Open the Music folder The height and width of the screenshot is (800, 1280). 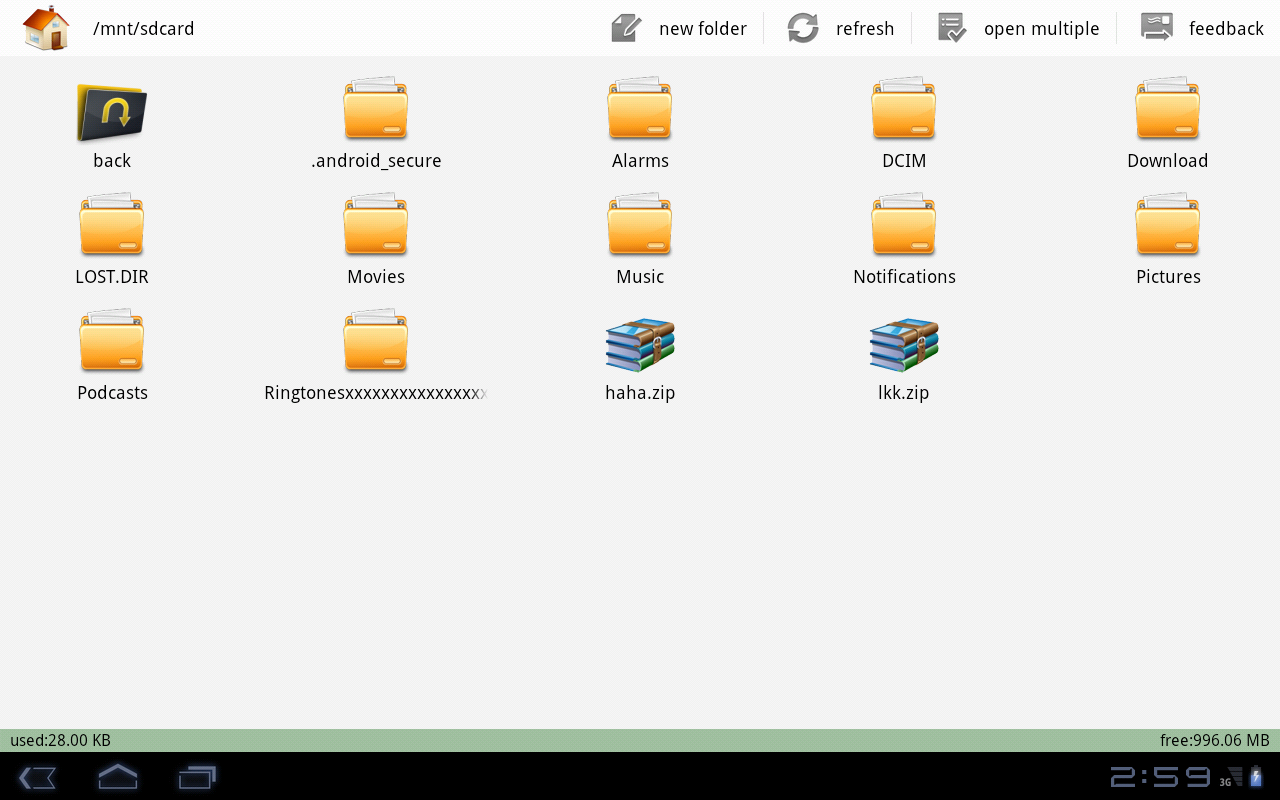click(x=640, y=224)
